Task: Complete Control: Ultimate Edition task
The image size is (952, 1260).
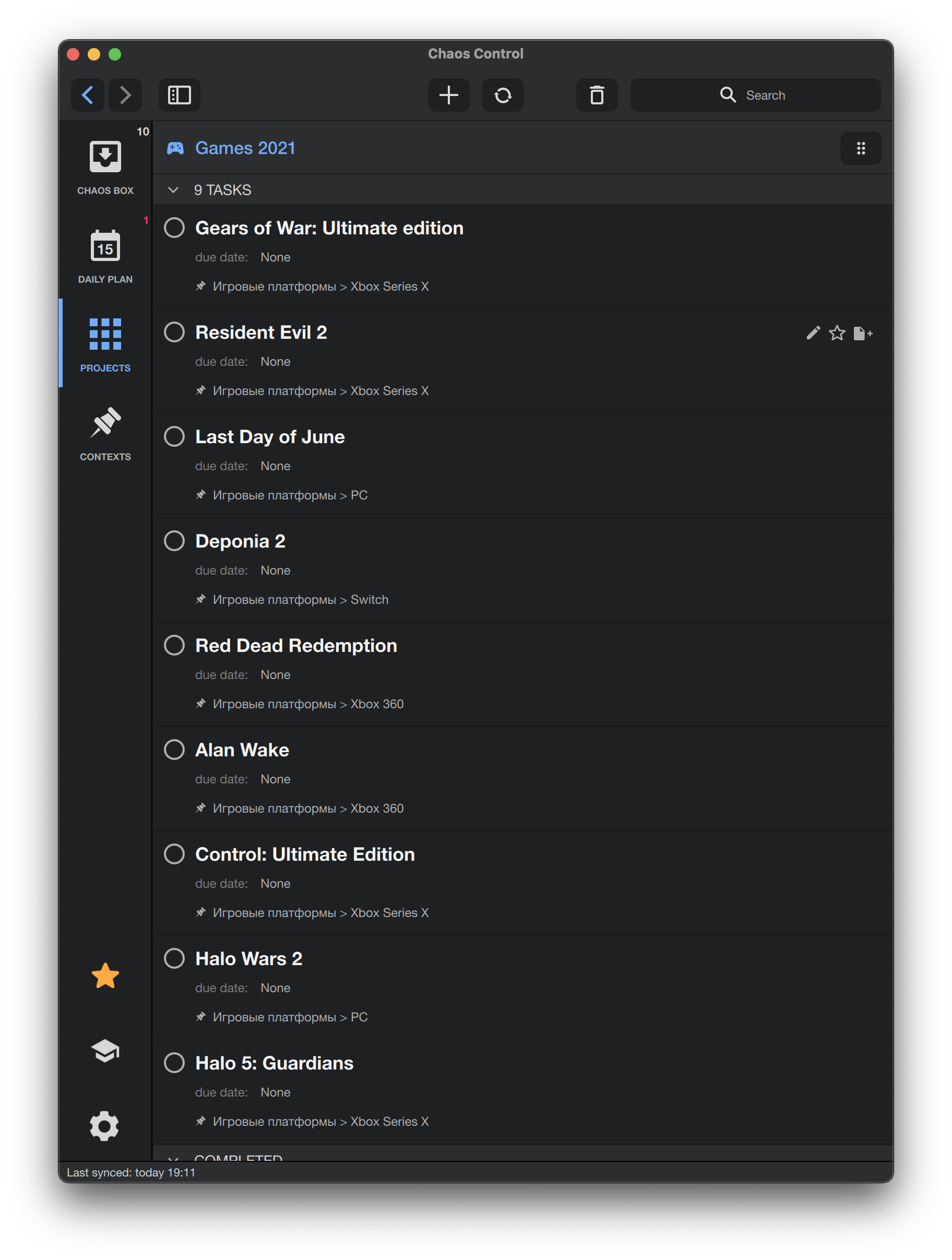Action: (x=174, y=853)
